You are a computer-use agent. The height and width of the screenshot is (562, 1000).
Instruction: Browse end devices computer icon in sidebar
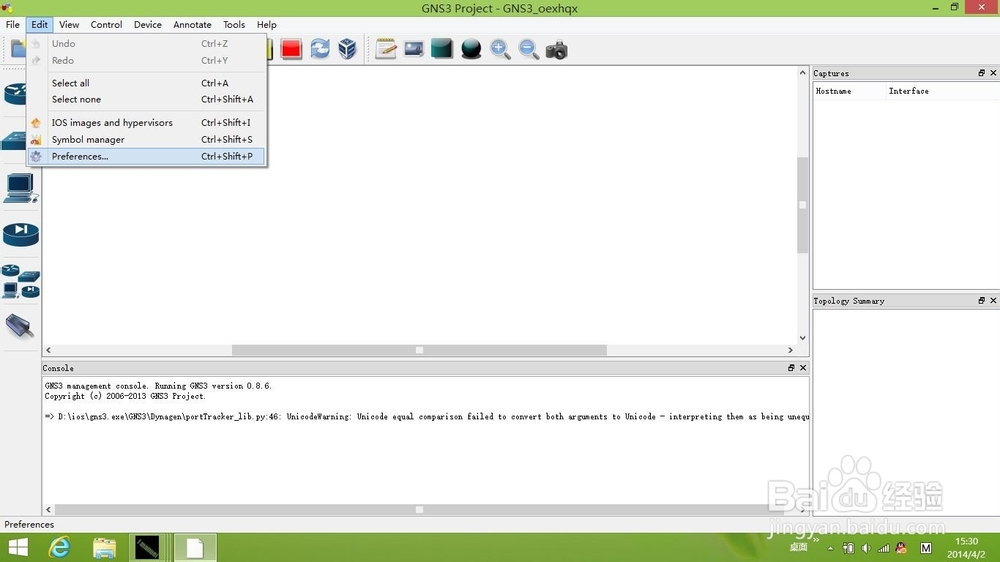20,189
